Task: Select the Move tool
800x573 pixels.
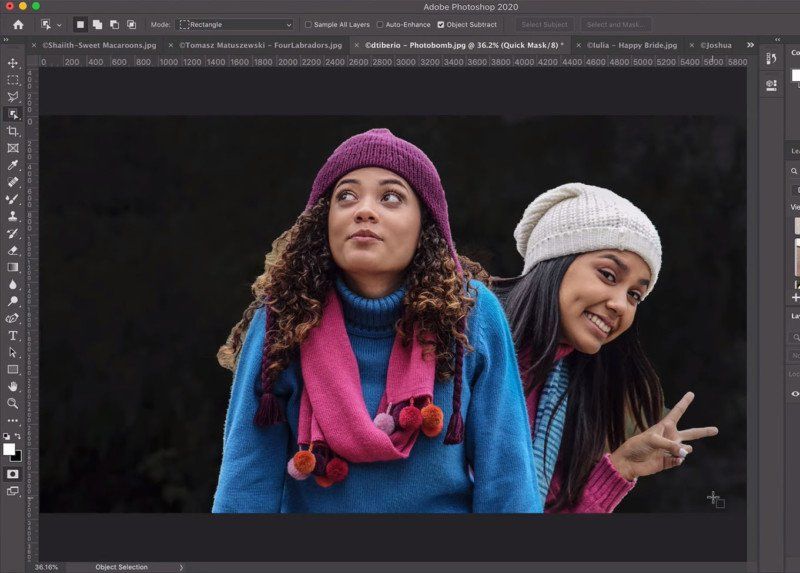Action: [x=13, y=63]
